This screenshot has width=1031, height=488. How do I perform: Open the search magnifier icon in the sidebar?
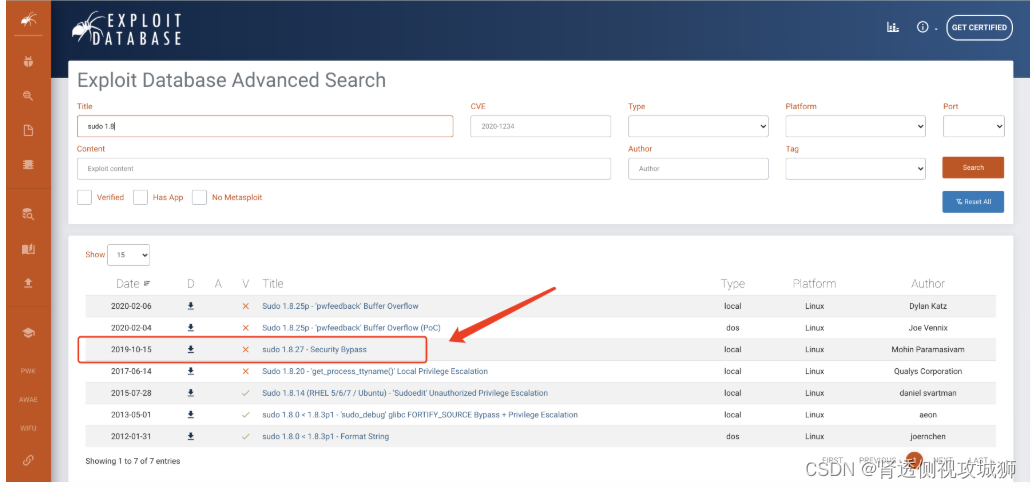28,96
